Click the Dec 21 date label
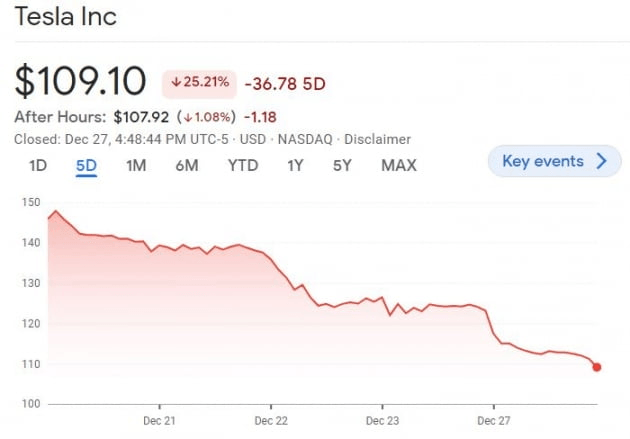The height and width of the screenshot is (439, 630). (160, 420)
